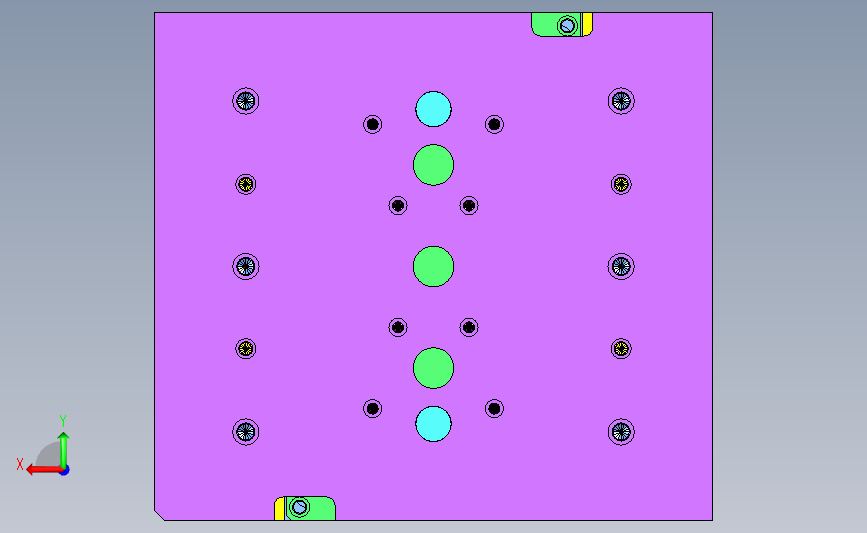Select the bottom-right blue socket screw
The height and width of the screenshot is (533, 867).
pos(621,432)
